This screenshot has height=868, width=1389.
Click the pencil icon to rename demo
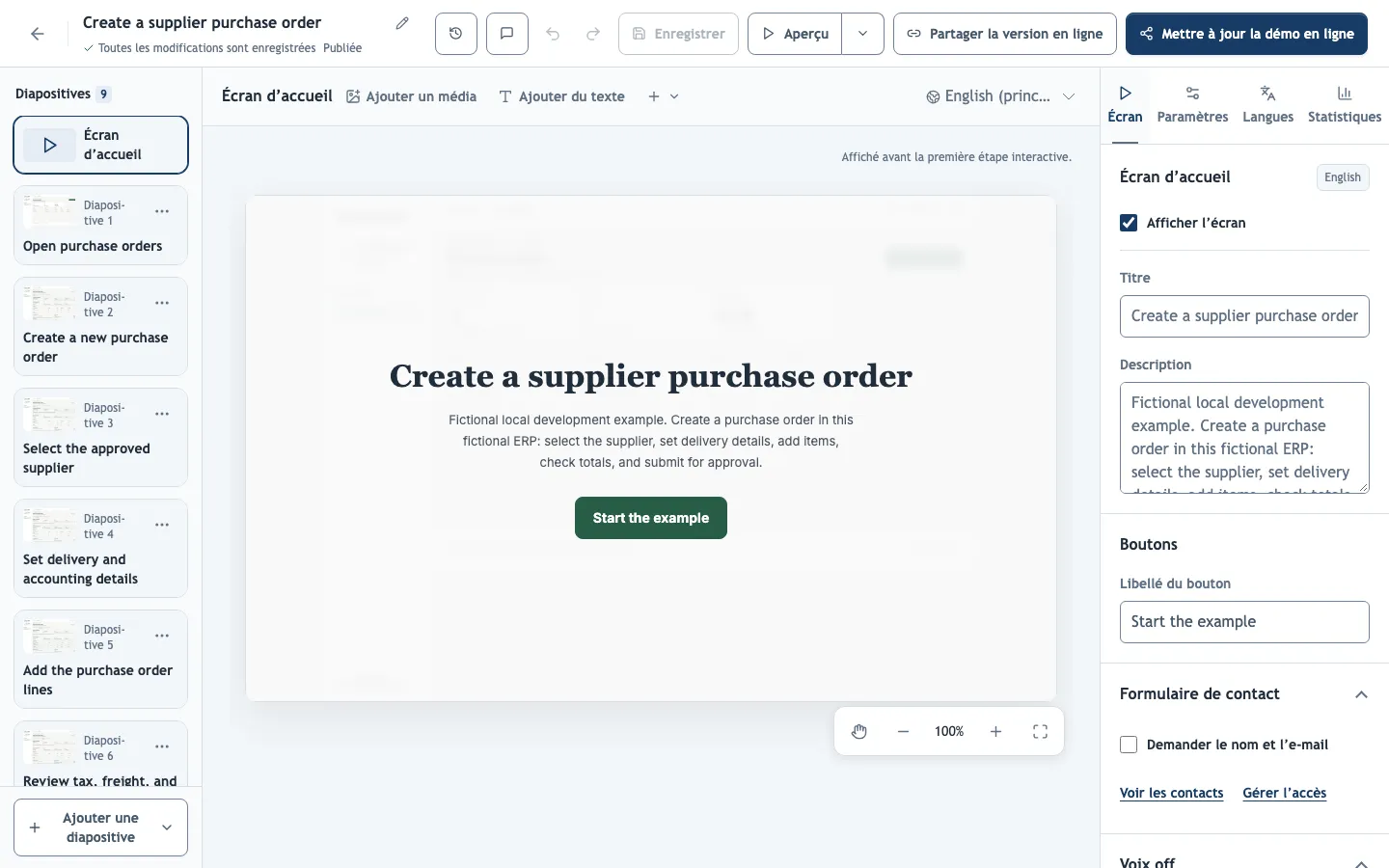coord(402,23)
